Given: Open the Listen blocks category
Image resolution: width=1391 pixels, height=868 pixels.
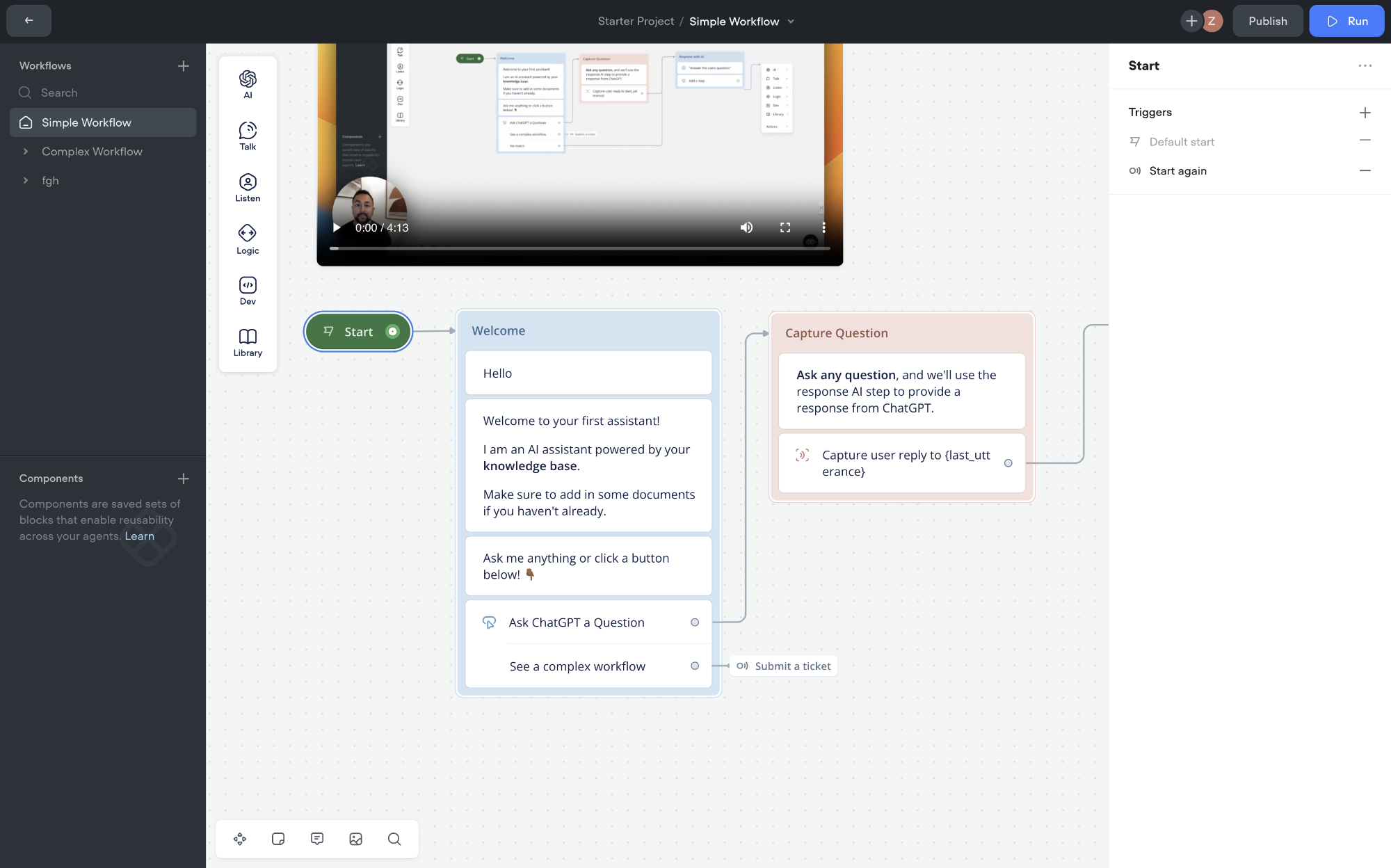Looking at the screenshot, I should click(248, 187).
